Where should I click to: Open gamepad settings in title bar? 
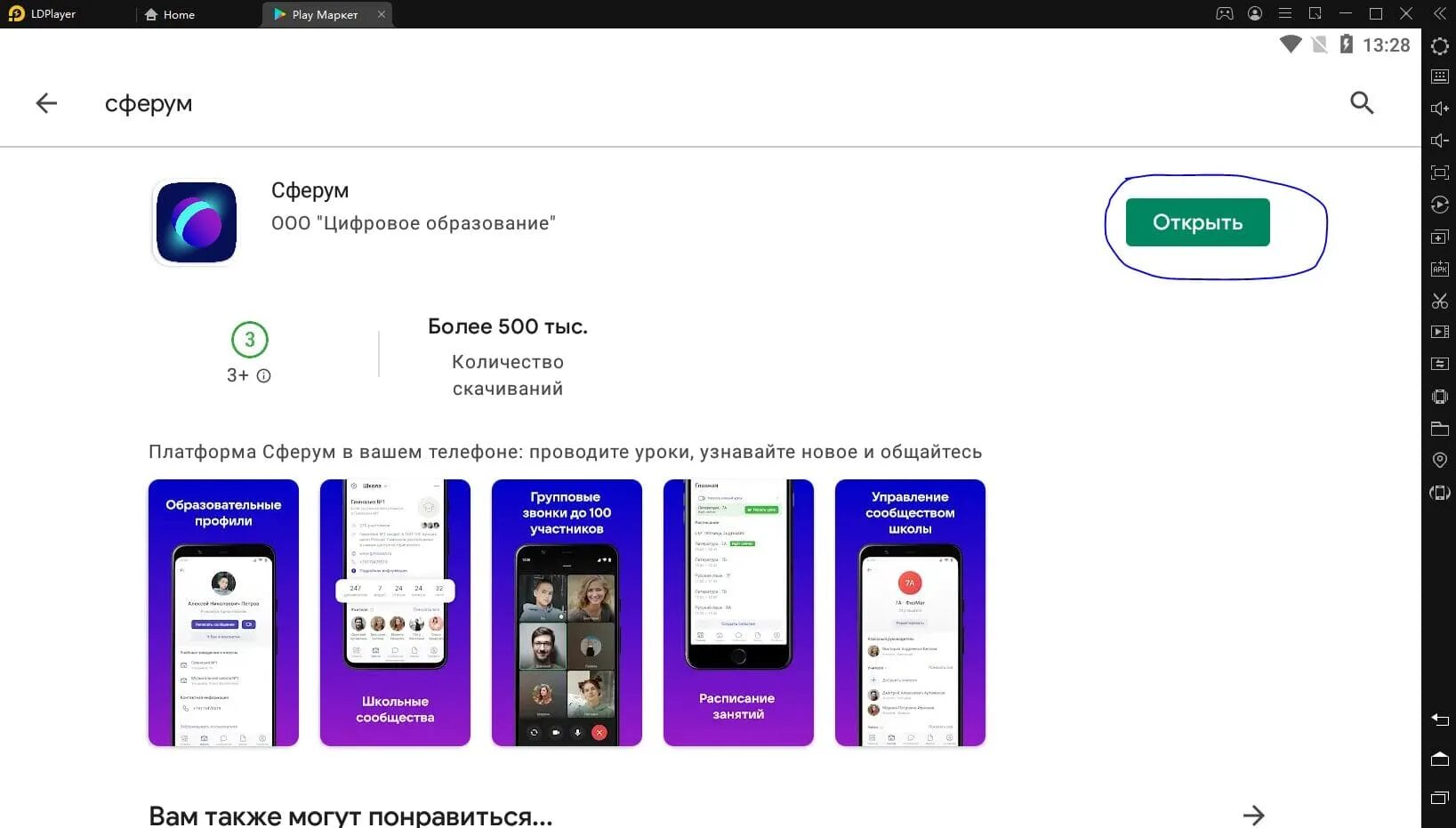[1225, 13]
